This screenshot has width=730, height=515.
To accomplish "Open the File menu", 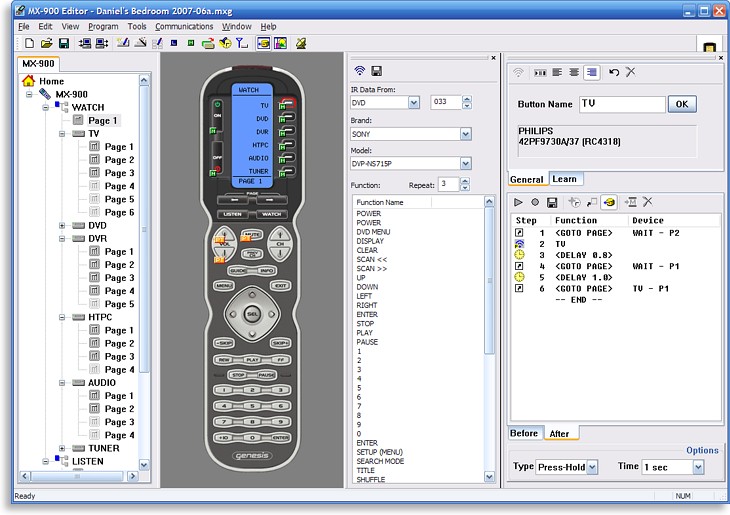I will pyautogui.click(x=23, y=27).
